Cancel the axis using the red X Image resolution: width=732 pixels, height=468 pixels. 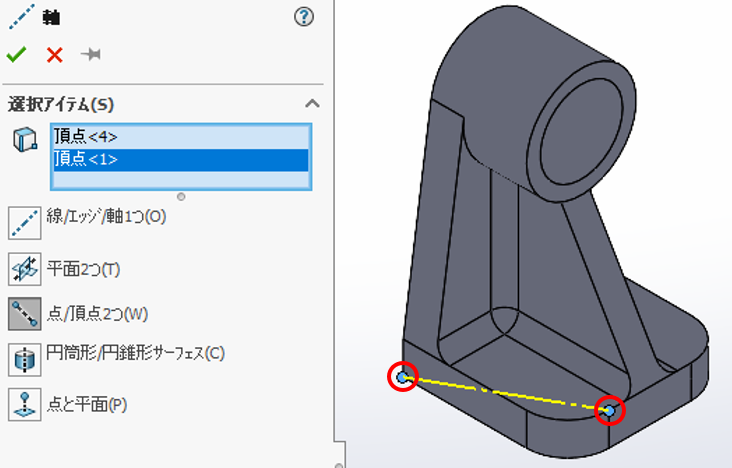coord(54,54)
